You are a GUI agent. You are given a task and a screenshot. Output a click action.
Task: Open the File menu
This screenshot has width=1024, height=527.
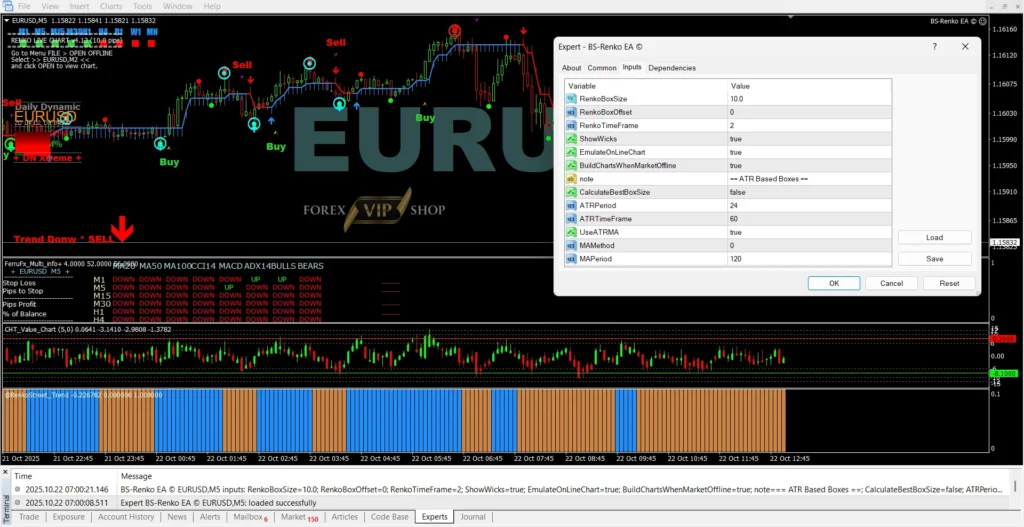(x=24, y=7)
